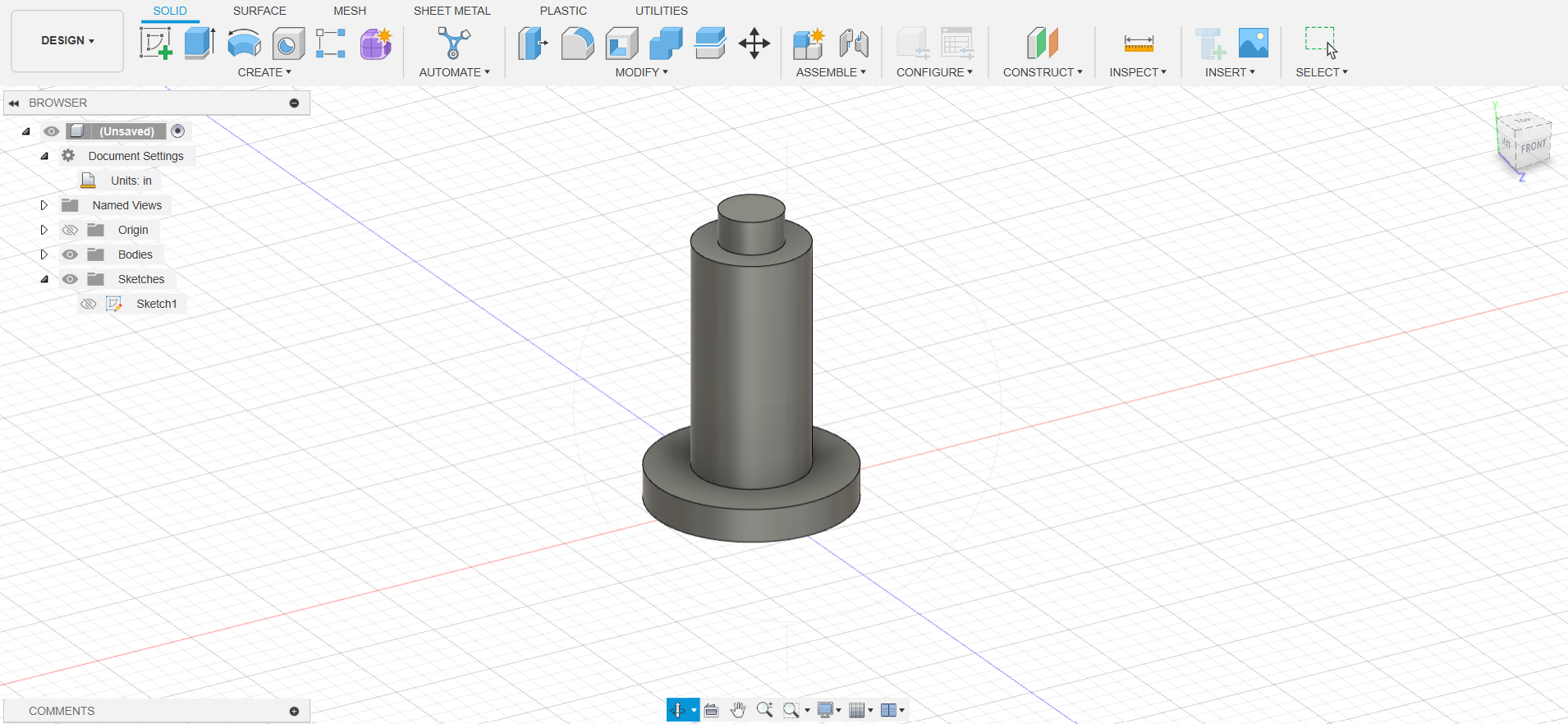Expand the Named Views folder

click(44, 205)
